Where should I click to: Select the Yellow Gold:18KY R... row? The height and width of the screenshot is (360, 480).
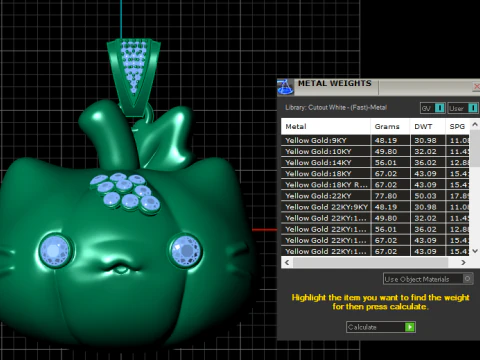pos(375,185)
